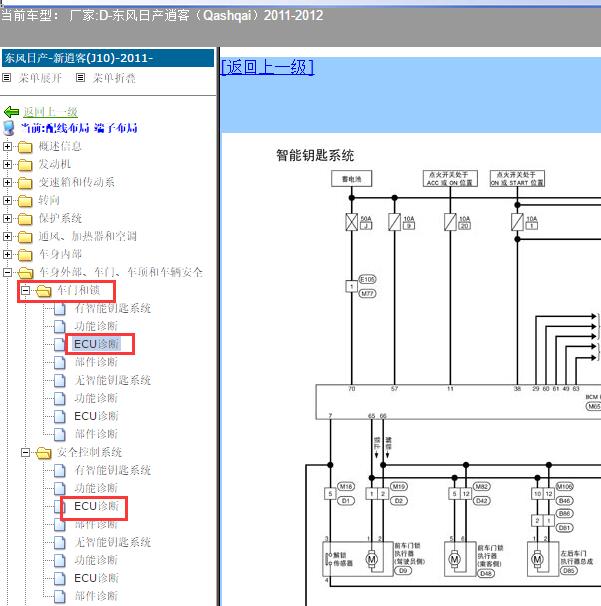Viewport: 601px width, 606px height.
Task: Expand the 发动机 folder node
Action: point(7,164)
